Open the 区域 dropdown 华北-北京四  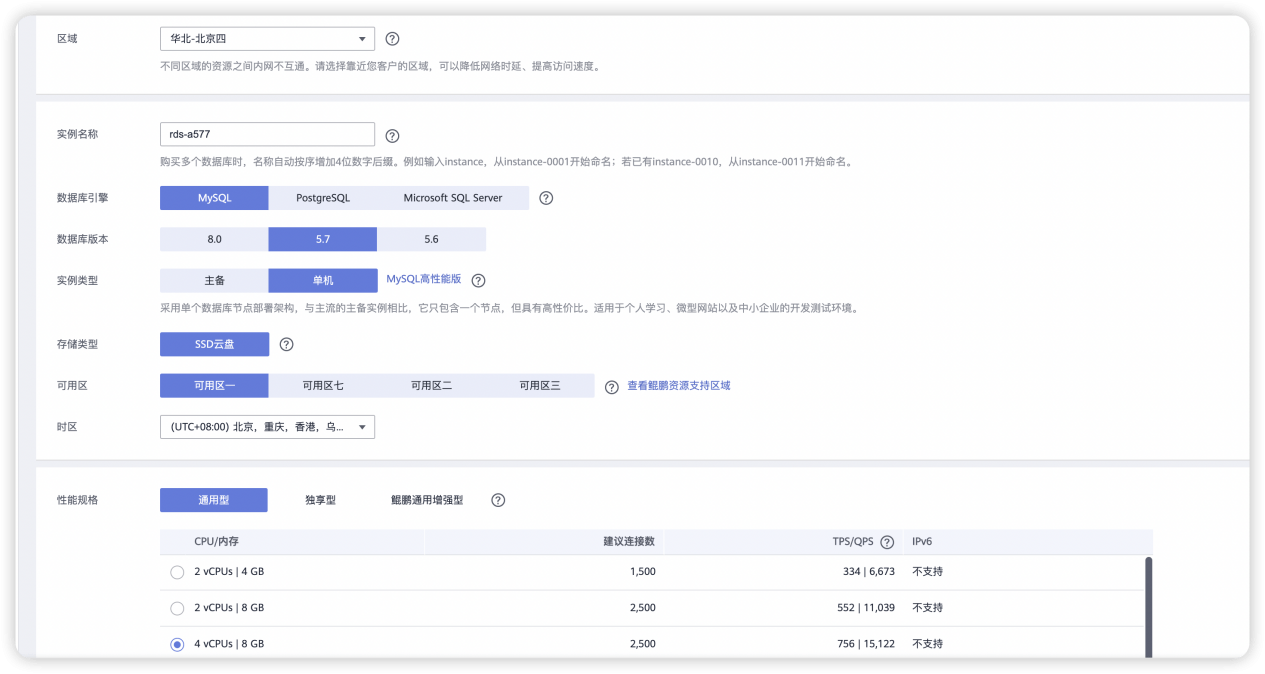[x=267, y=39]
